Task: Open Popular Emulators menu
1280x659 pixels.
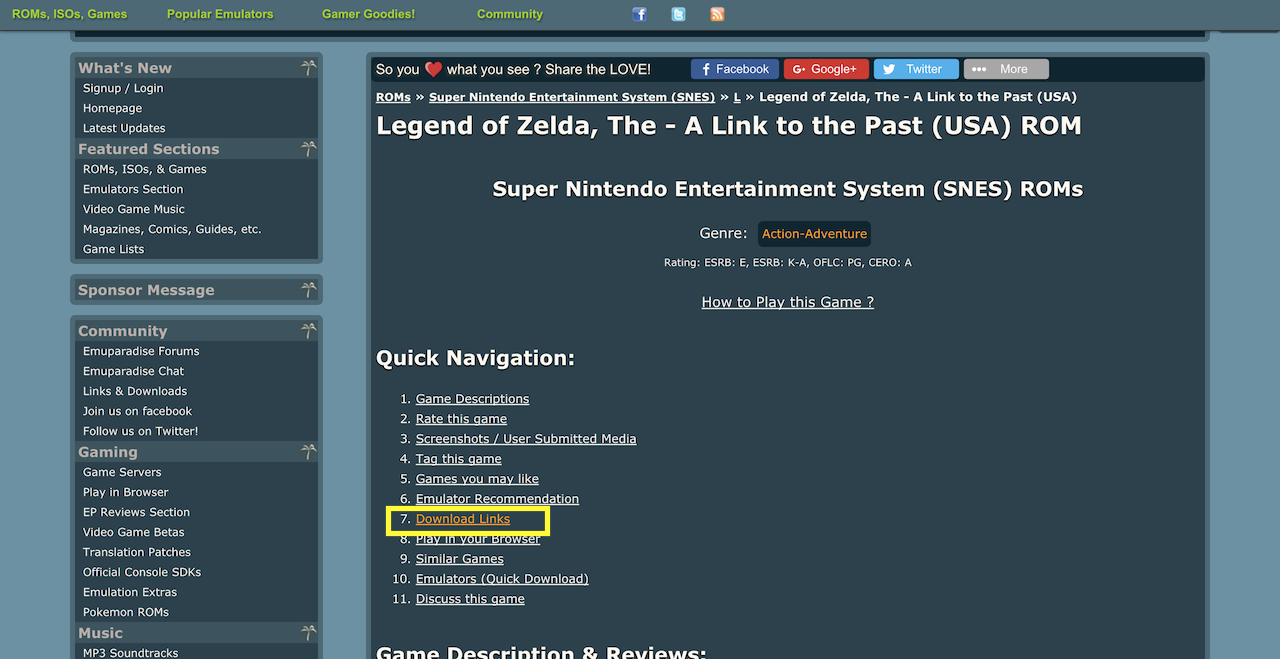Action: tap(220, 14)
